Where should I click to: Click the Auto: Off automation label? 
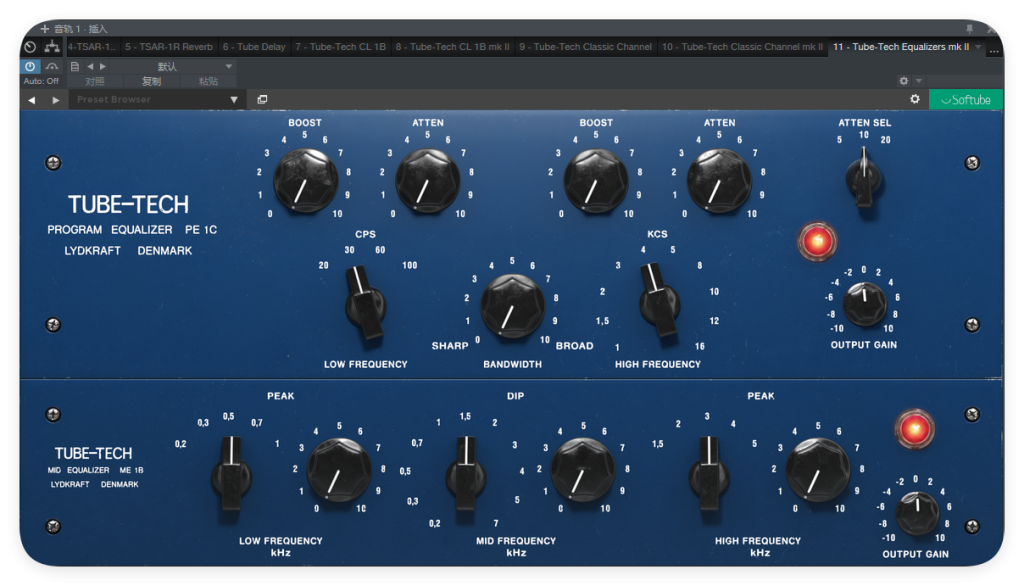tap(41, 81)
